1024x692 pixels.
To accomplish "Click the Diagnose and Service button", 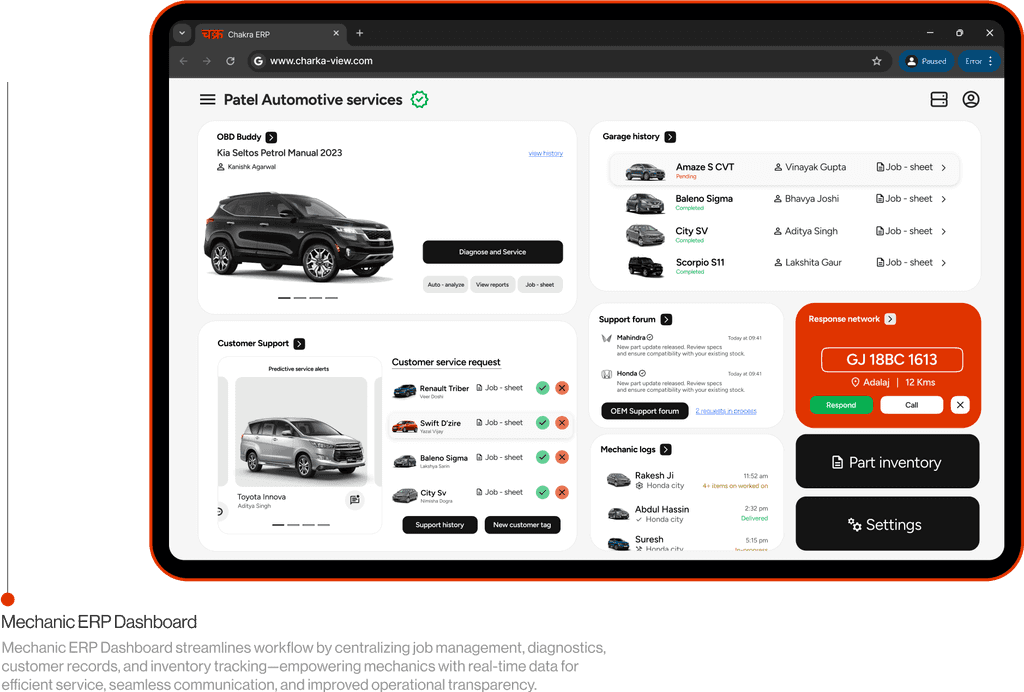I will point(492,252).
